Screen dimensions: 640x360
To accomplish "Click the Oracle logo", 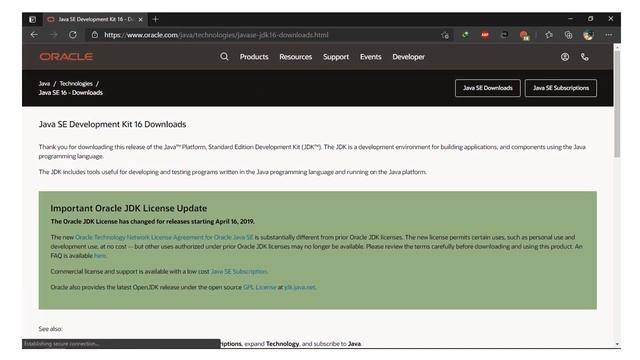I will [x=66, y=57].
